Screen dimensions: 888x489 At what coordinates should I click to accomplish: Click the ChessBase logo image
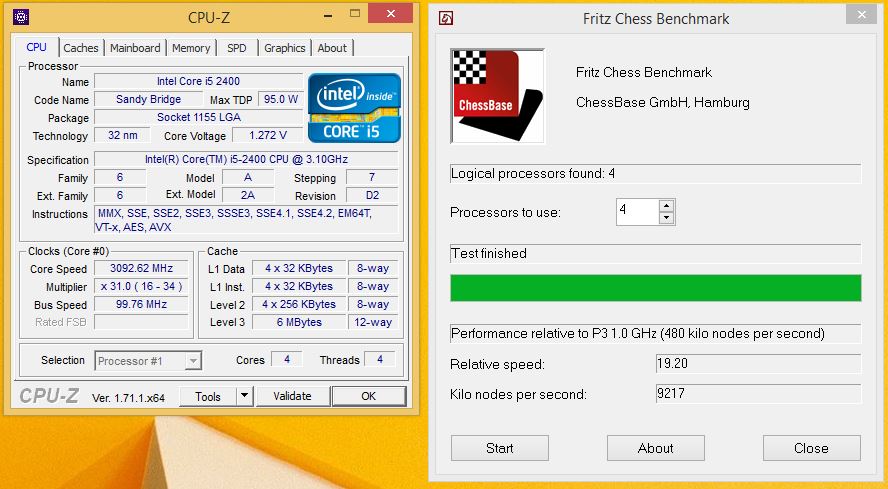(498, 96)
